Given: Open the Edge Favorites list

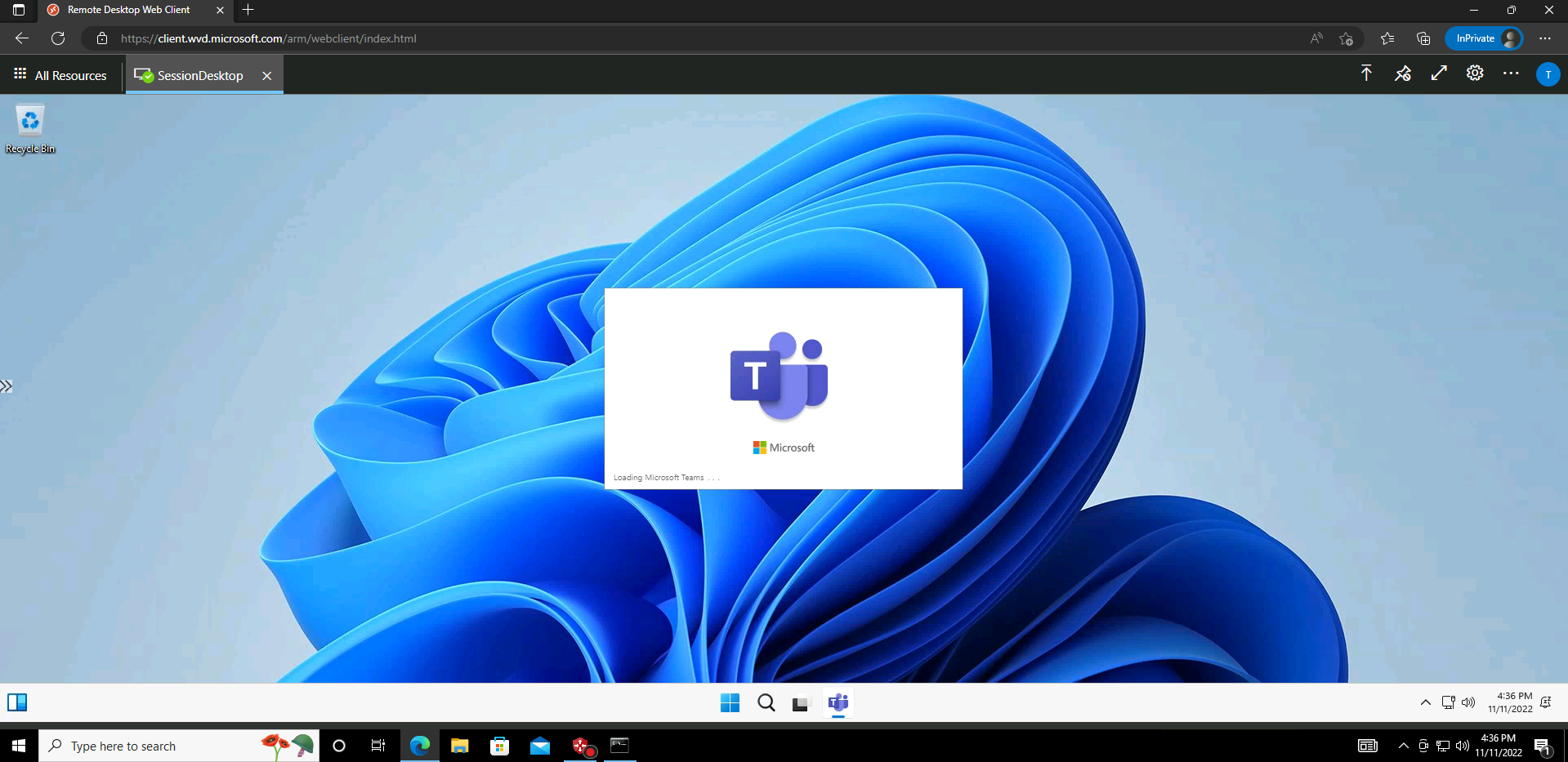Looking at the screenshot, I should coord(1387,38).
